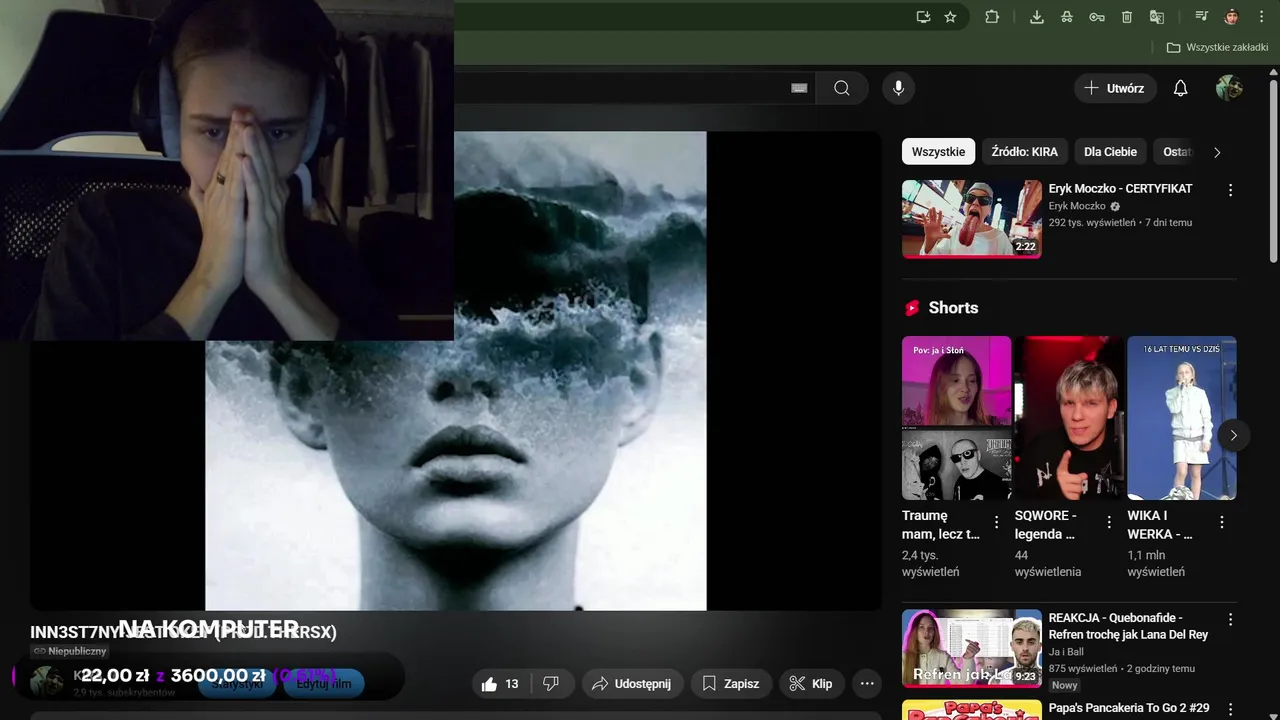
Task: Open the Traumę mam, lecz short title
Action: 941,525
